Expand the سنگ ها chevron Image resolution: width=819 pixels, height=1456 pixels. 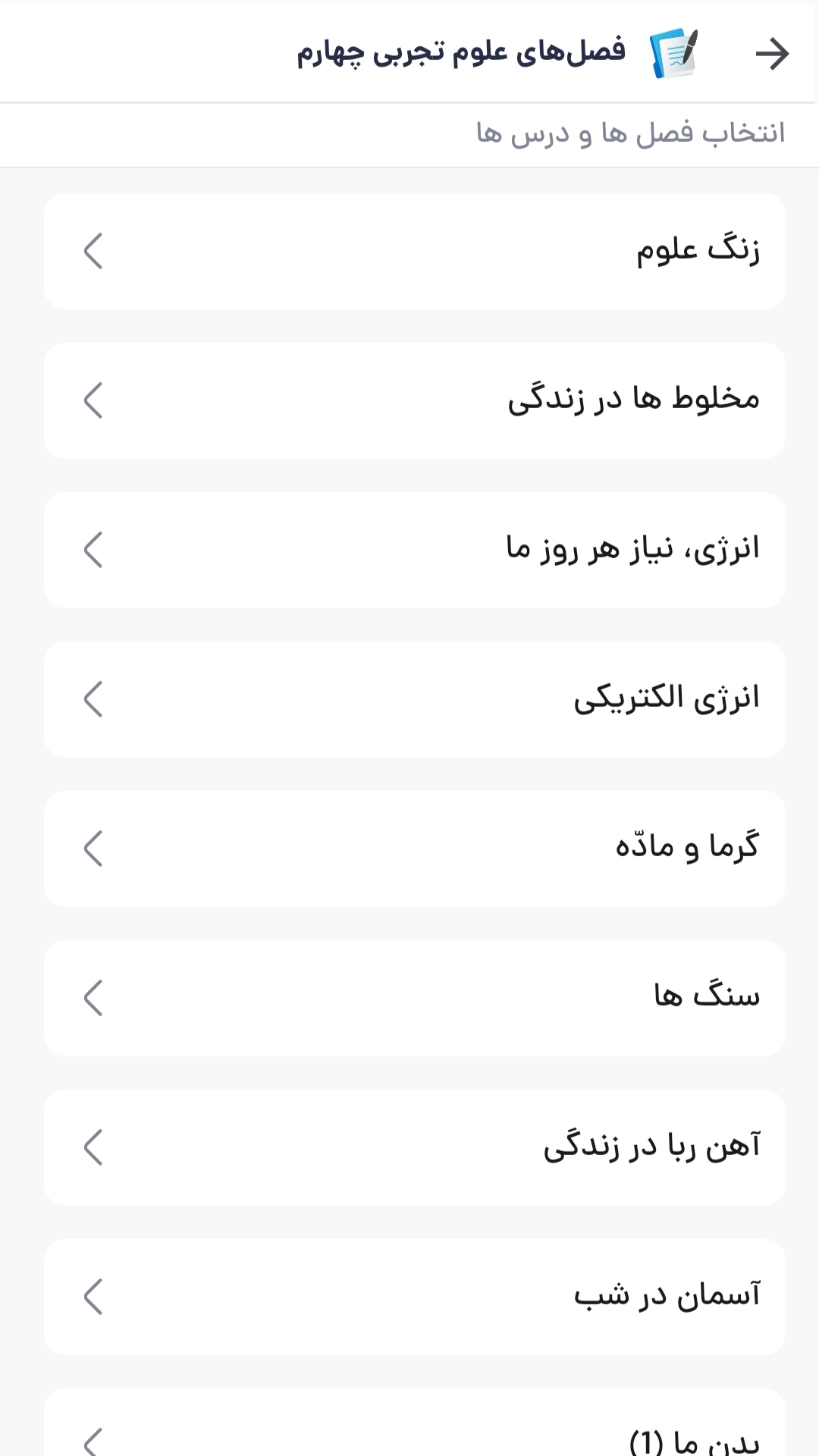pyautogui.click(x=93, y=998)
